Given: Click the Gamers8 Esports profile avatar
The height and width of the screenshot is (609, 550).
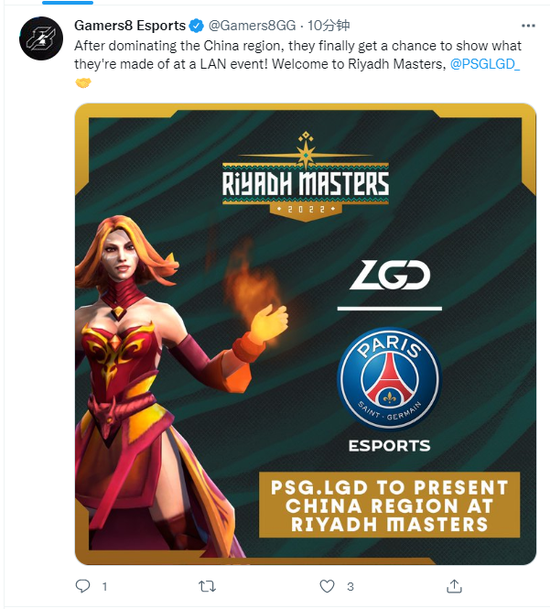Looking at the screenshot, I should coord(41,38).
